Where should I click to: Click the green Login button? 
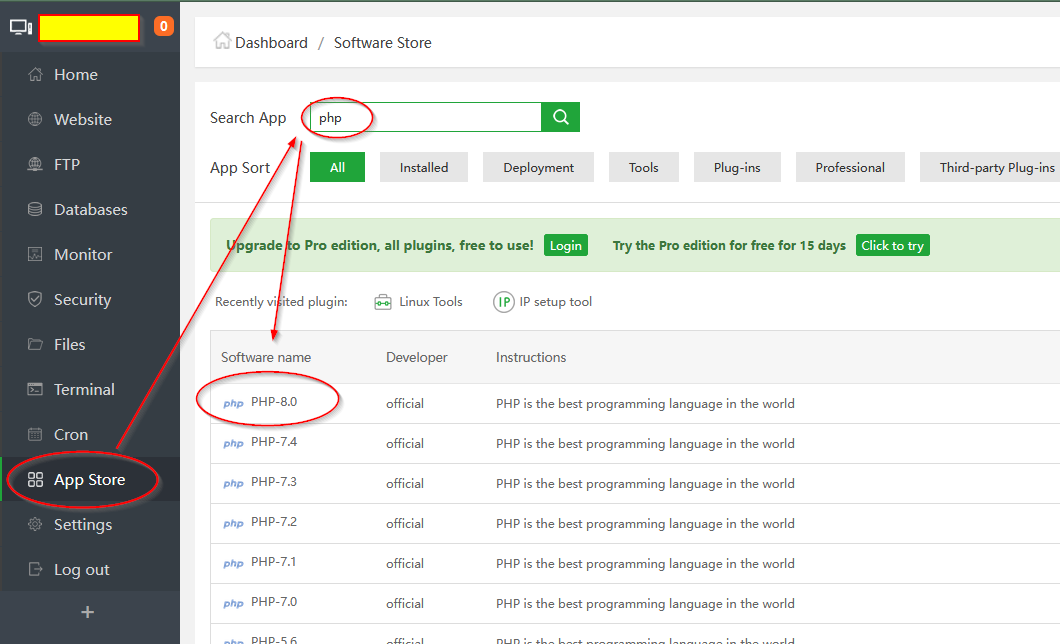tap(565, 245)
